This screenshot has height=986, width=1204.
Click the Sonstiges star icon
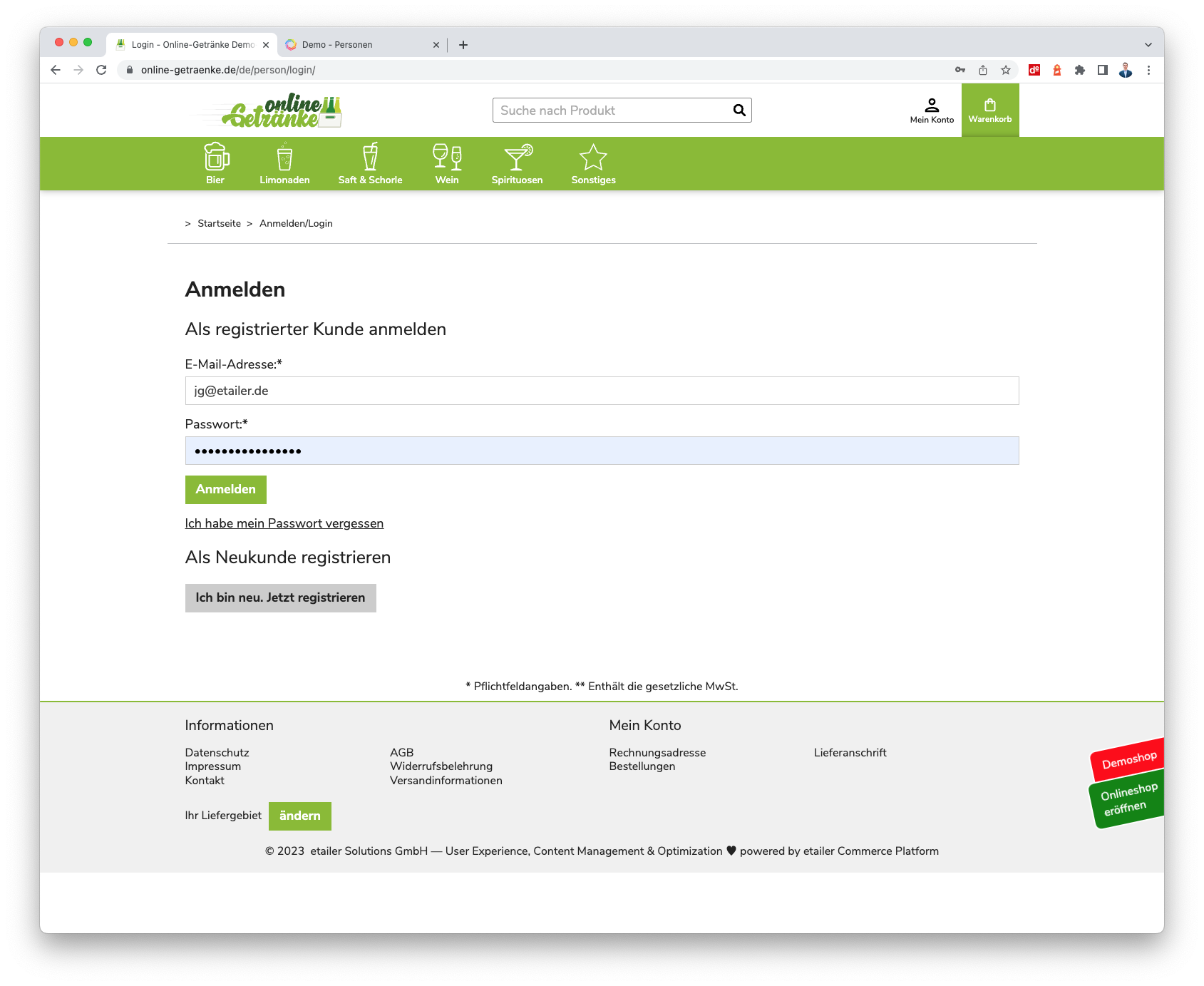pos(593,156)
